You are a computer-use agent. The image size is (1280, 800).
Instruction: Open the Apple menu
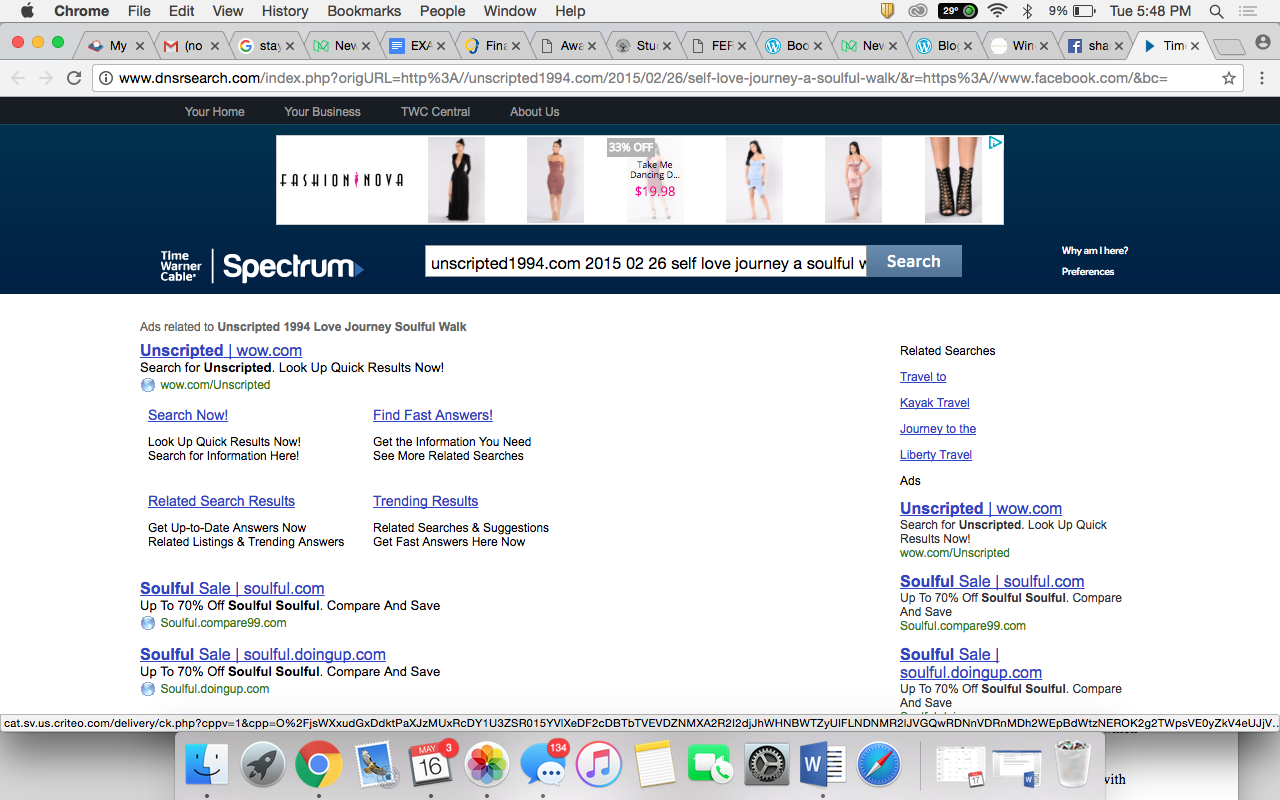pos(27,11)
